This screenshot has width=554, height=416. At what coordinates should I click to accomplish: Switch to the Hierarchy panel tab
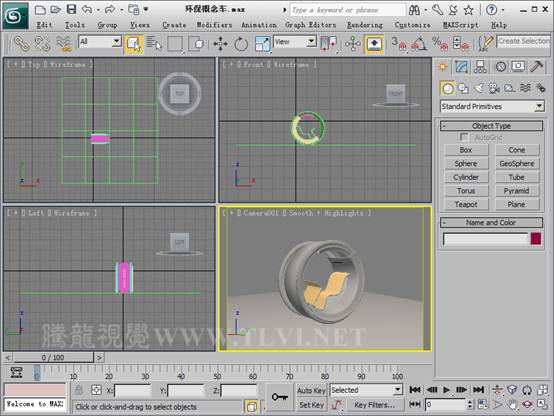coord(480,66)
